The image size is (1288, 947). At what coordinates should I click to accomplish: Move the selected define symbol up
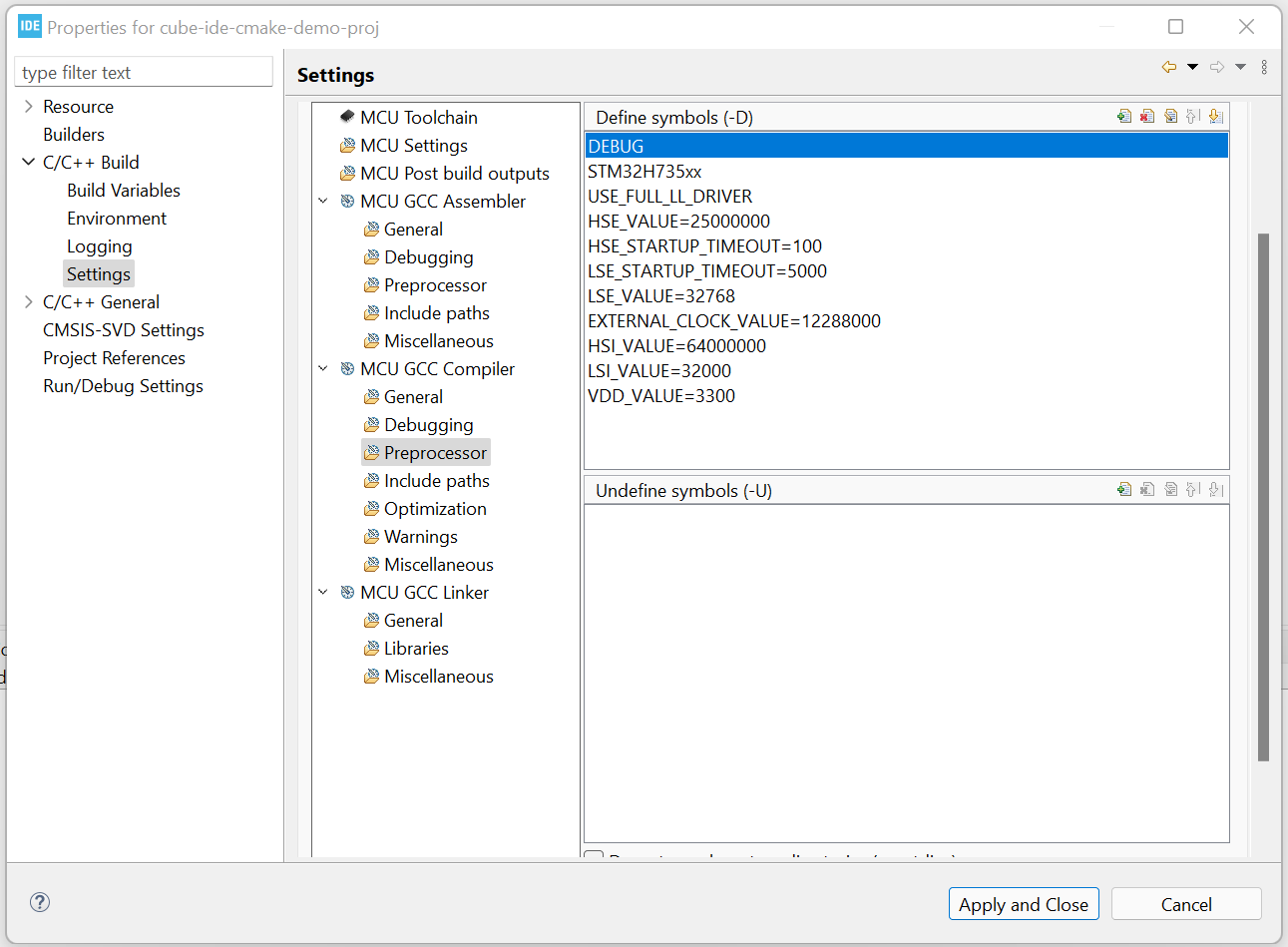[1193, 117]
